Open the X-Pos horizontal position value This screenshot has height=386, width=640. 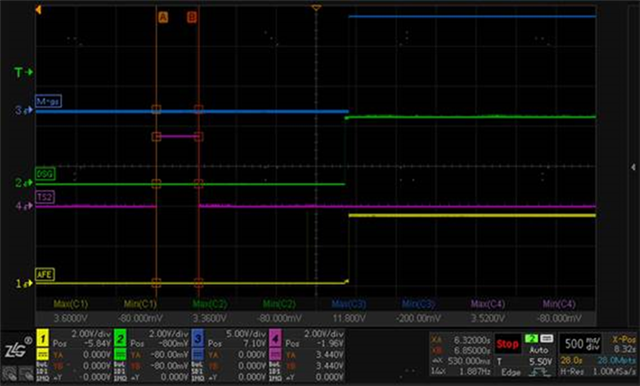click(624, 344)
